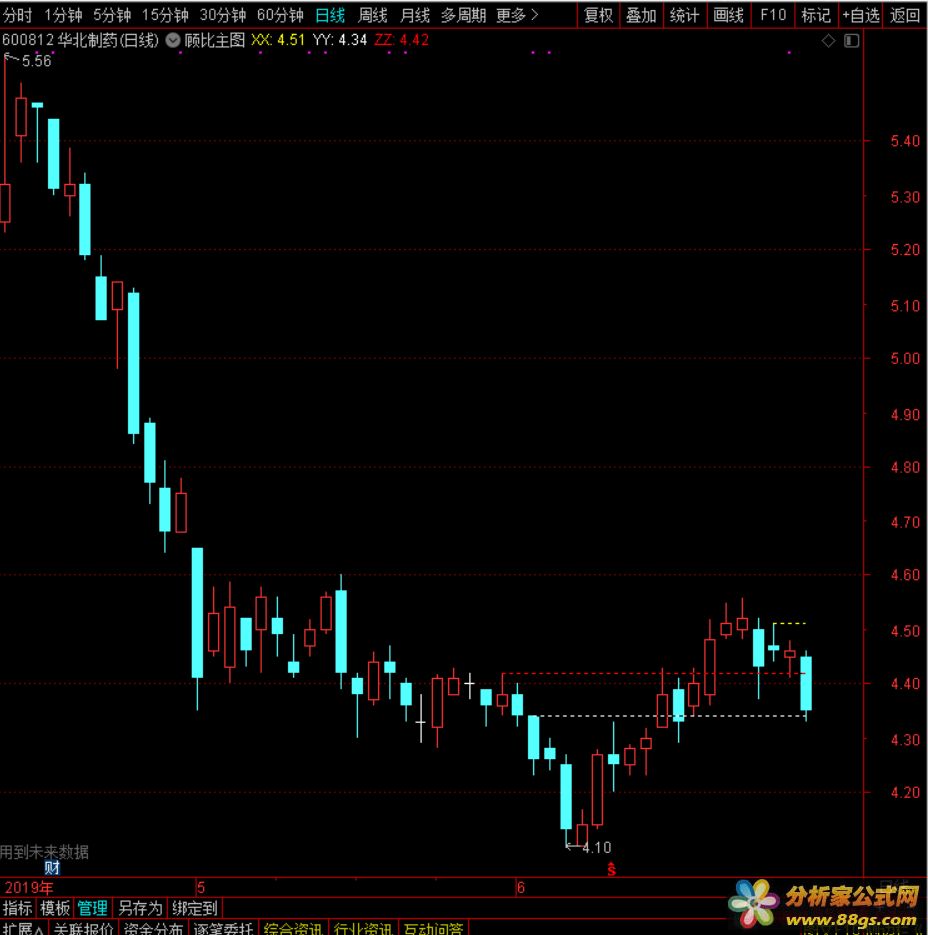Open the 统计 statistics tool
The height and width of the screenshot is (935, 928).
tap(684, 15)
